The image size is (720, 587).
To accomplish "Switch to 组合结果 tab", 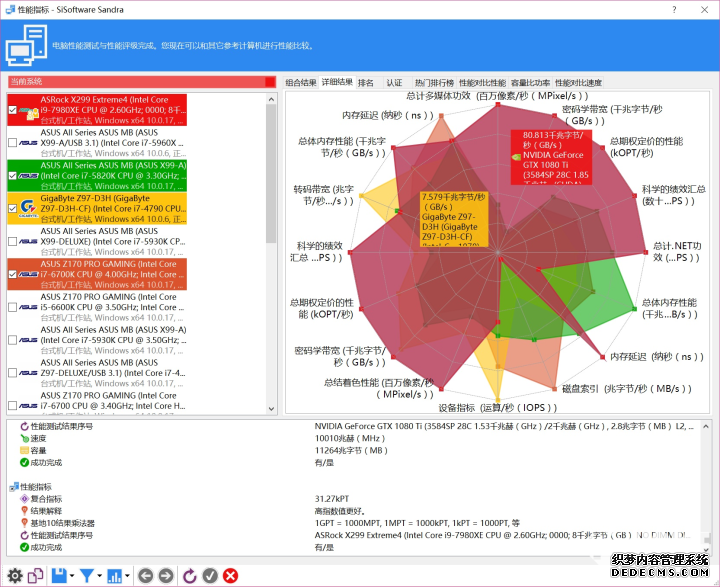I will (x=301, y=83).
